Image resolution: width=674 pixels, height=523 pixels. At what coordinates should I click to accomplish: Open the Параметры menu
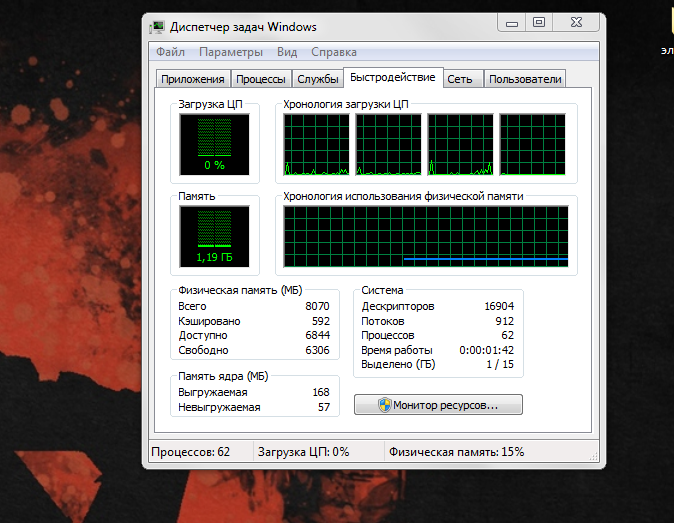pyautogui.click(x=231, y=52)
